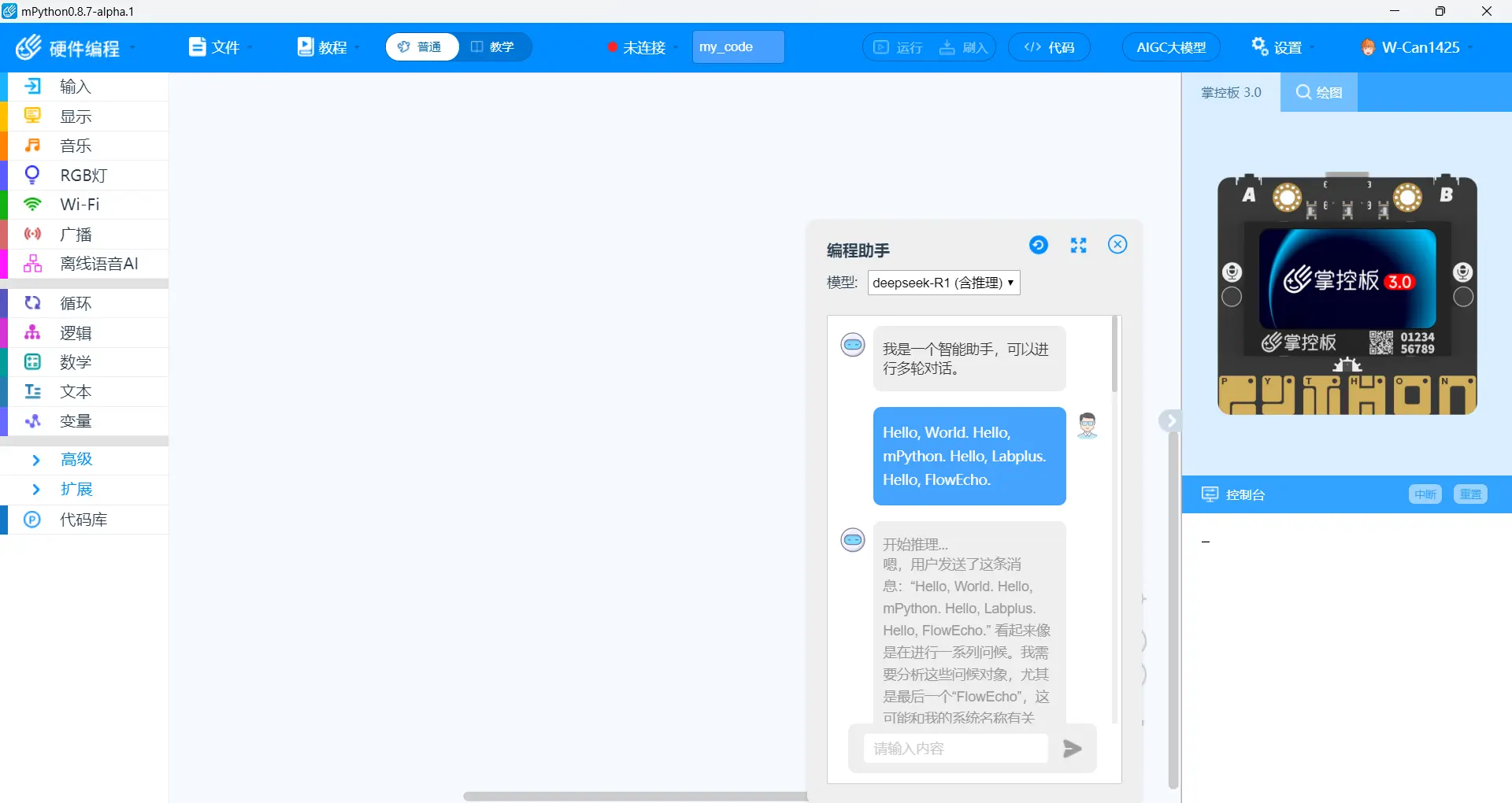Open the 代码库 code library
1512x803 pixels.
pos(83,520)
